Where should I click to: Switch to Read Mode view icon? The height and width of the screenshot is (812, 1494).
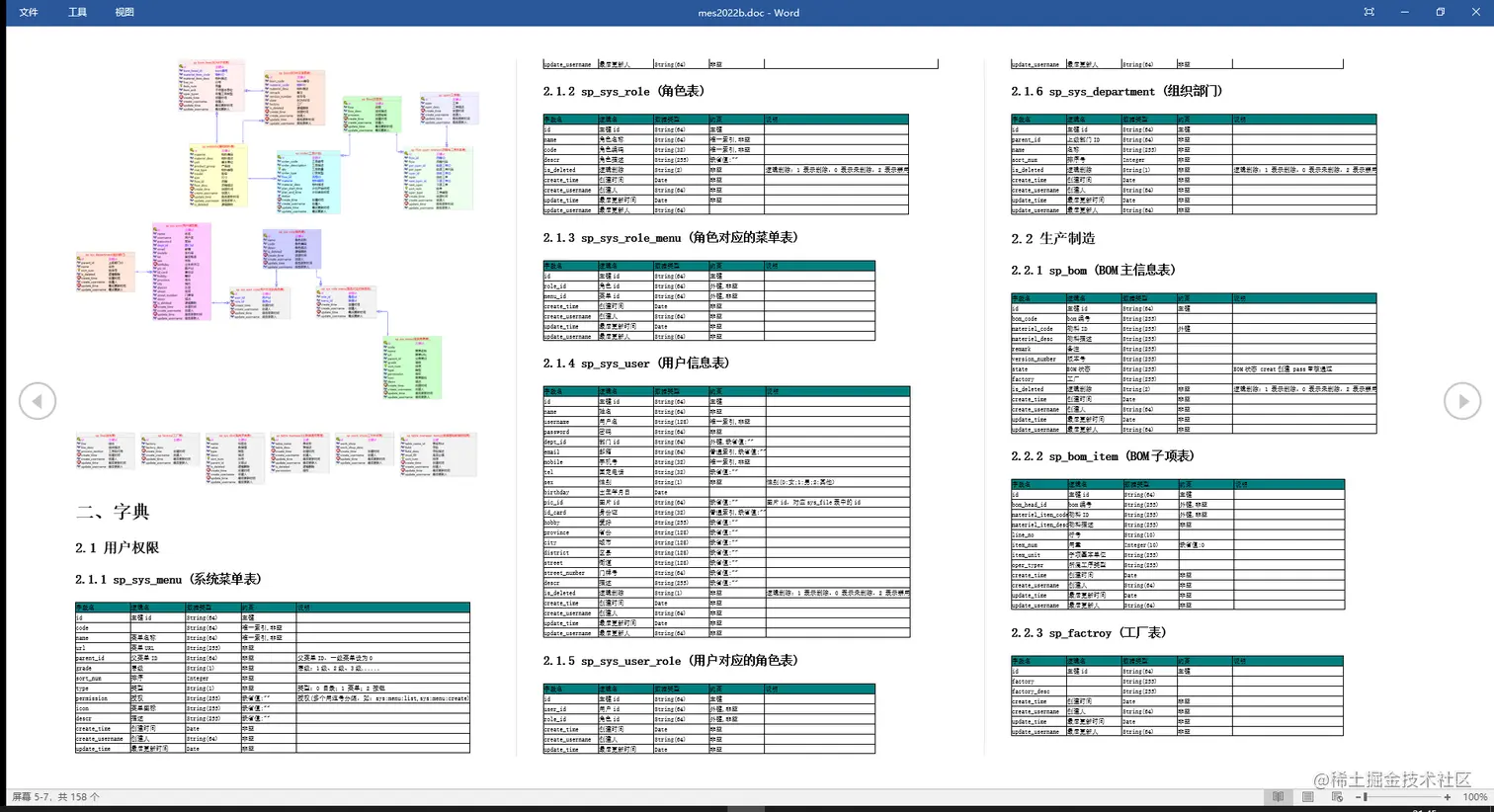click(1278, 796)
